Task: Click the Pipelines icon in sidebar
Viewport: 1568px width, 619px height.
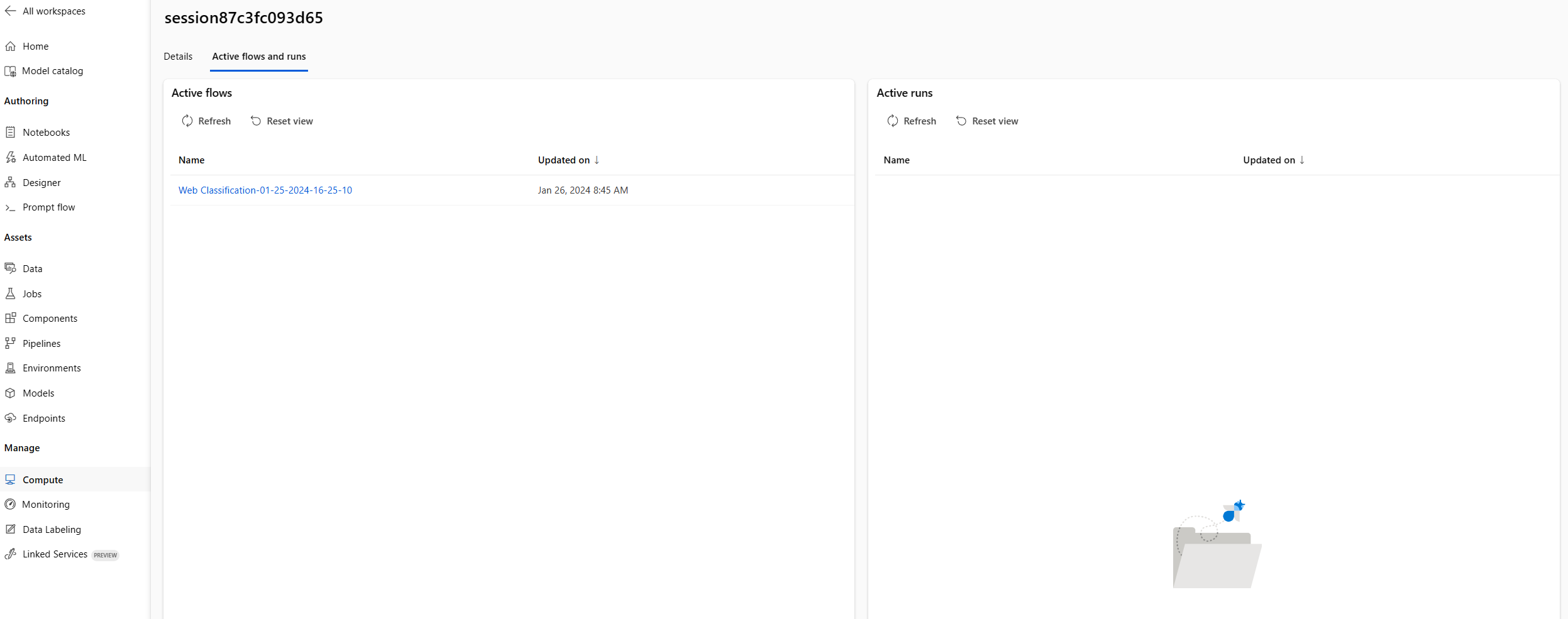Action: tap(10, 343)
